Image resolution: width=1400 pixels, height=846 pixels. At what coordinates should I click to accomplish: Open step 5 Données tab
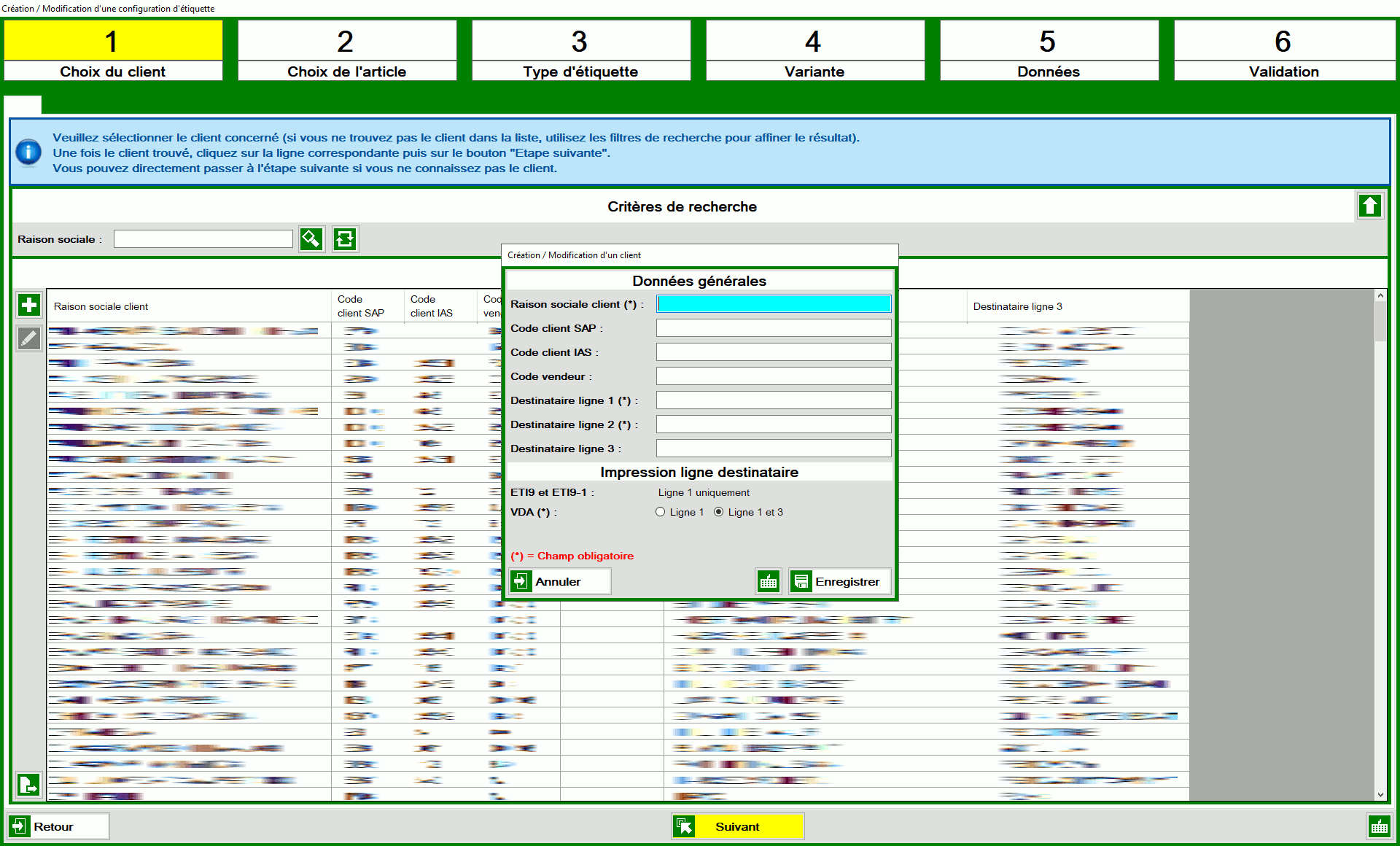coord(1049,50)
